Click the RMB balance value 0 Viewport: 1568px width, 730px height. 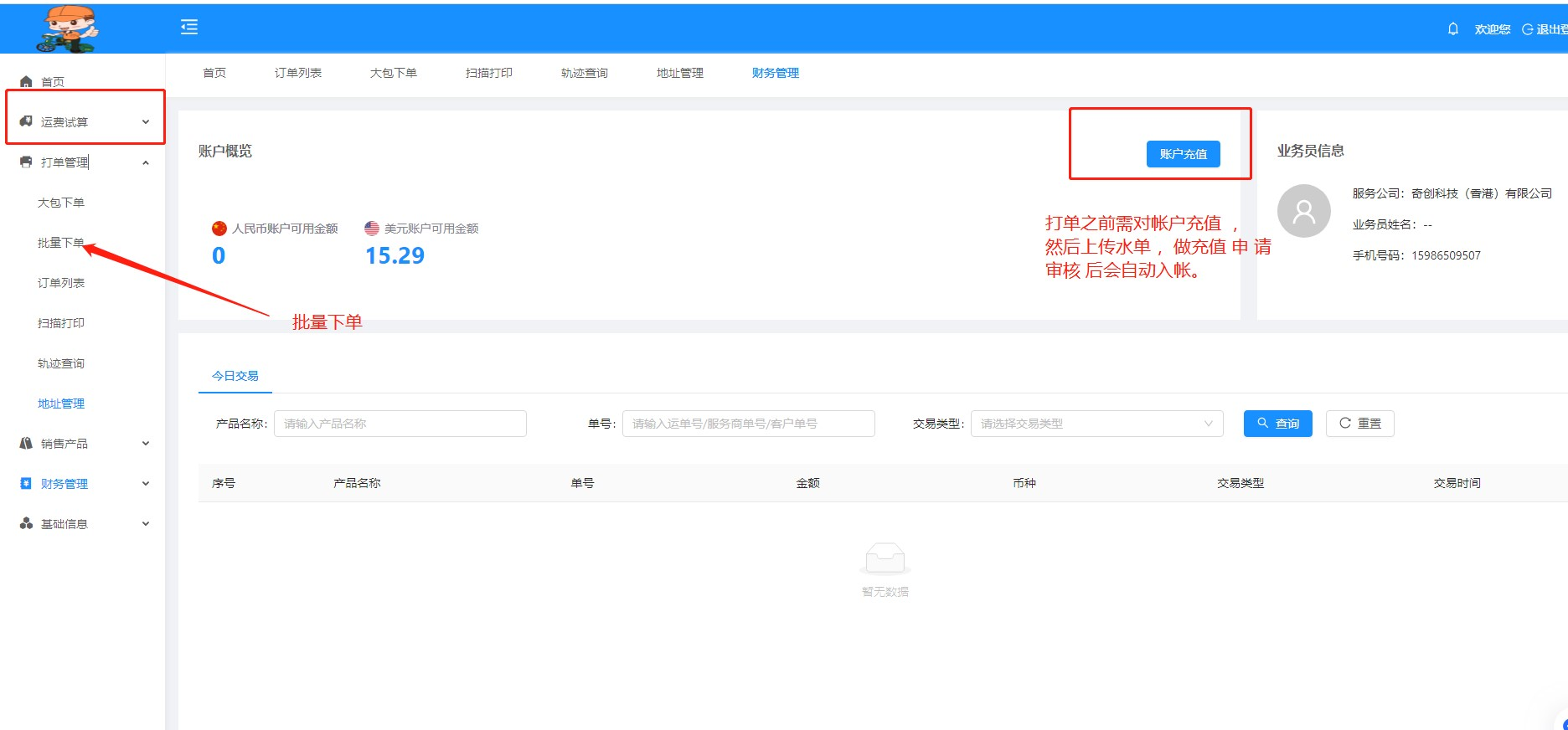pyautogui.click(x=219, y=255)
